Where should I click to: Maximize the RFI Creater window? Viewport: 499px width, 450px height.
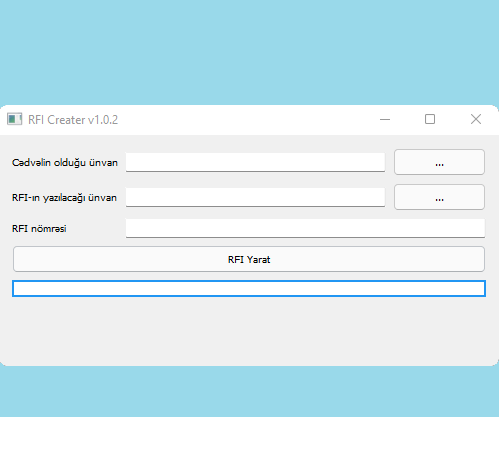pyautogui.click(x=430, y=119)
